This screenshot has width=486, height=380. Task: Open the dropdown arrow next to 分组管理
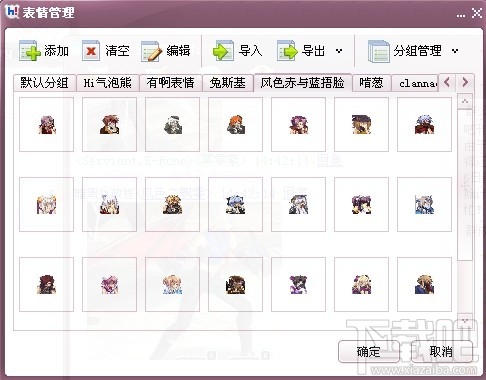point(455,51)
